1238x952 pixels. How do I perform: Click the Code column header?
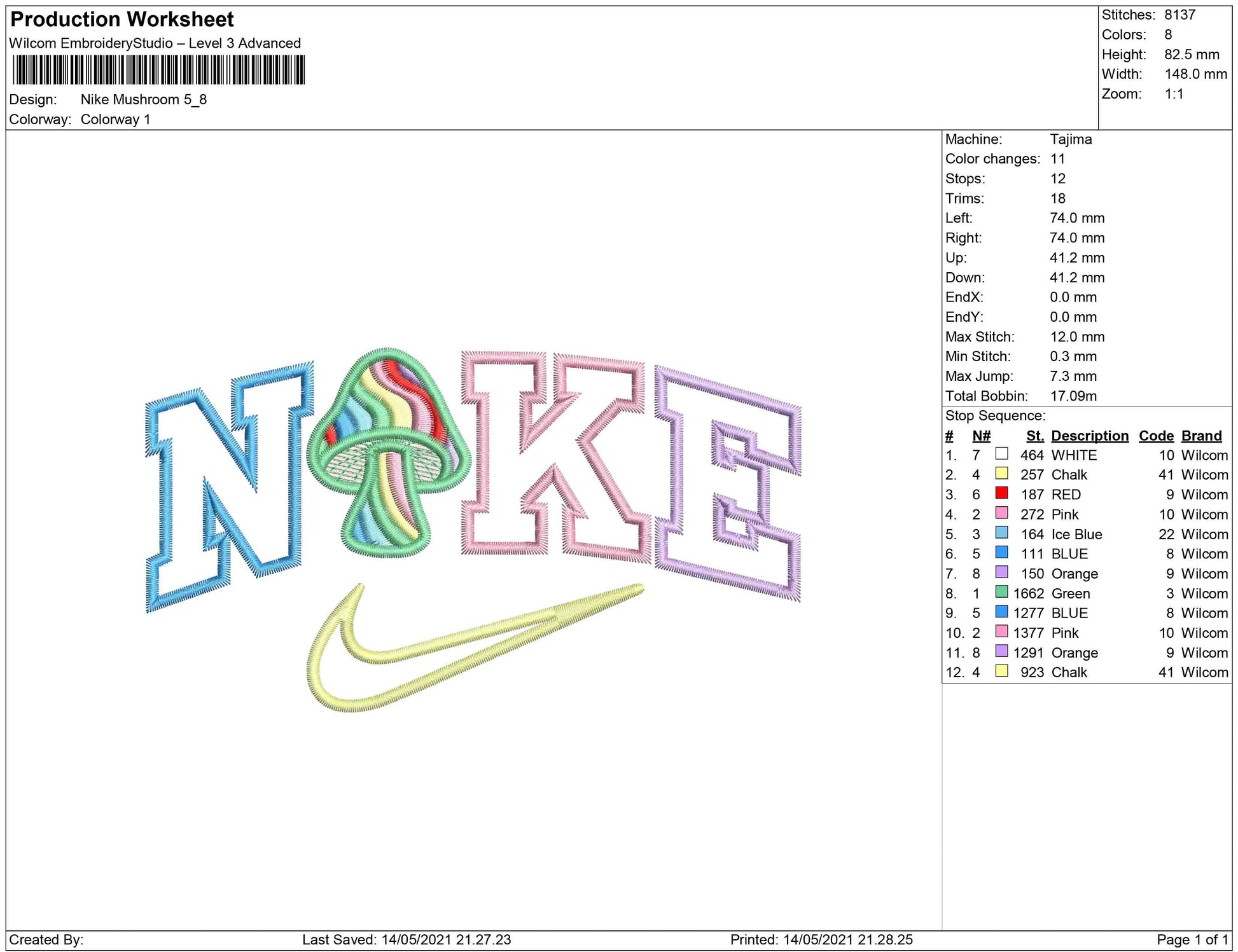coord(1155,436)
